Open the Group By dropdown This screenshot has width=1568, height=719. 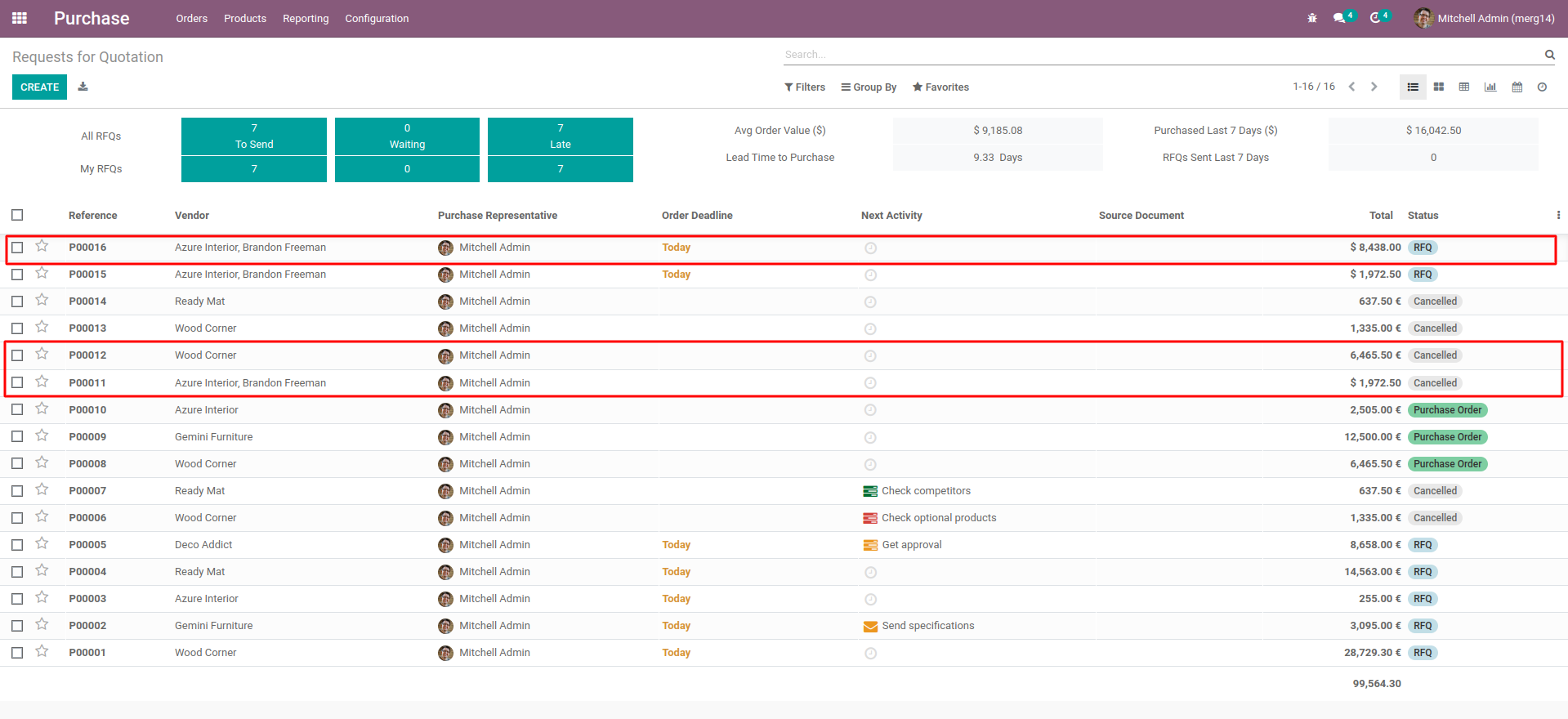[869, 87]
